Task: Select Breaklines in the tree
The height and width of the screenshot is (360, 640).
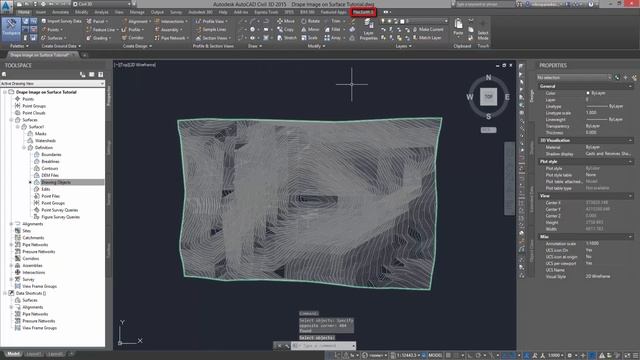Action: pos(50,162)
